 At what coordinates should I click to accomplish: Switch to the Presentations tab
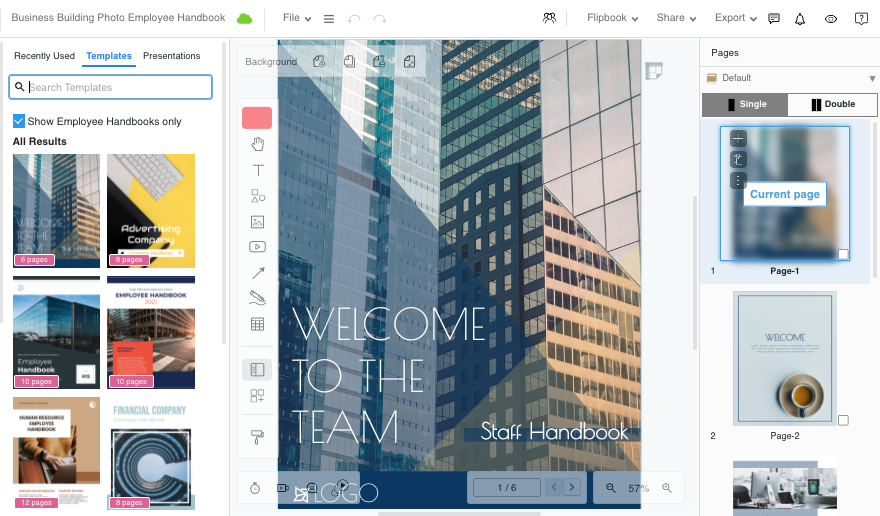coord(172,56)
